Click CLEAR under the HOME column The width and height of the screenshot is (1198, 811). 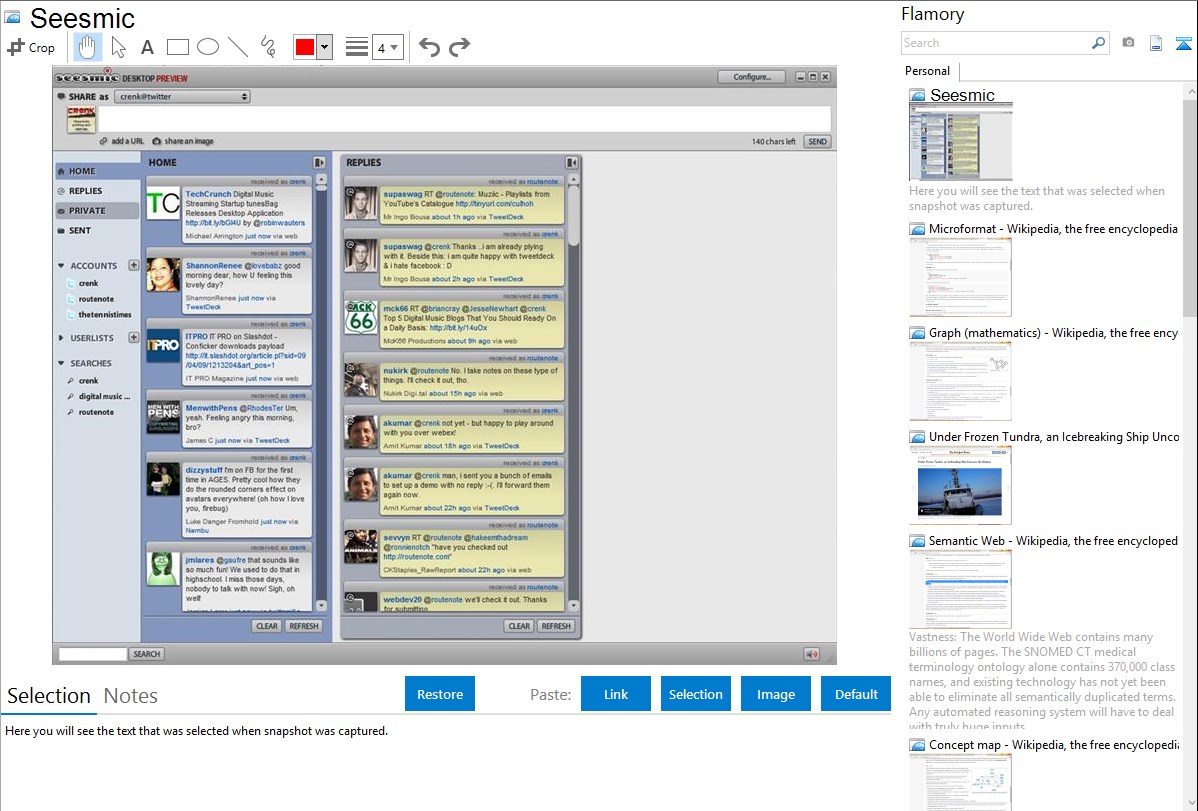(267, 626)
